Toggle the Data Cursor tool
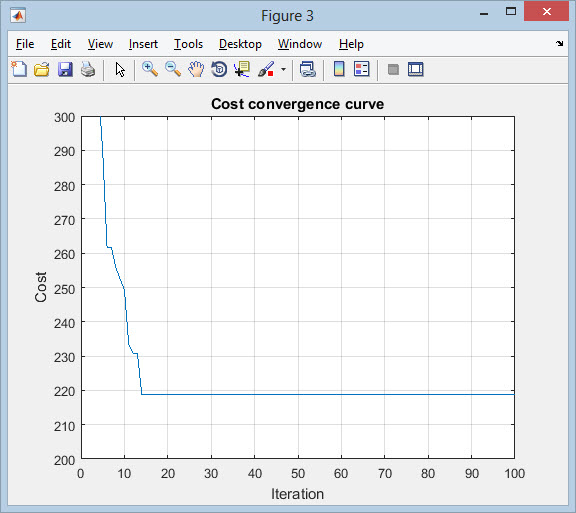Viewport: 576px width, 513px height. 242,69
